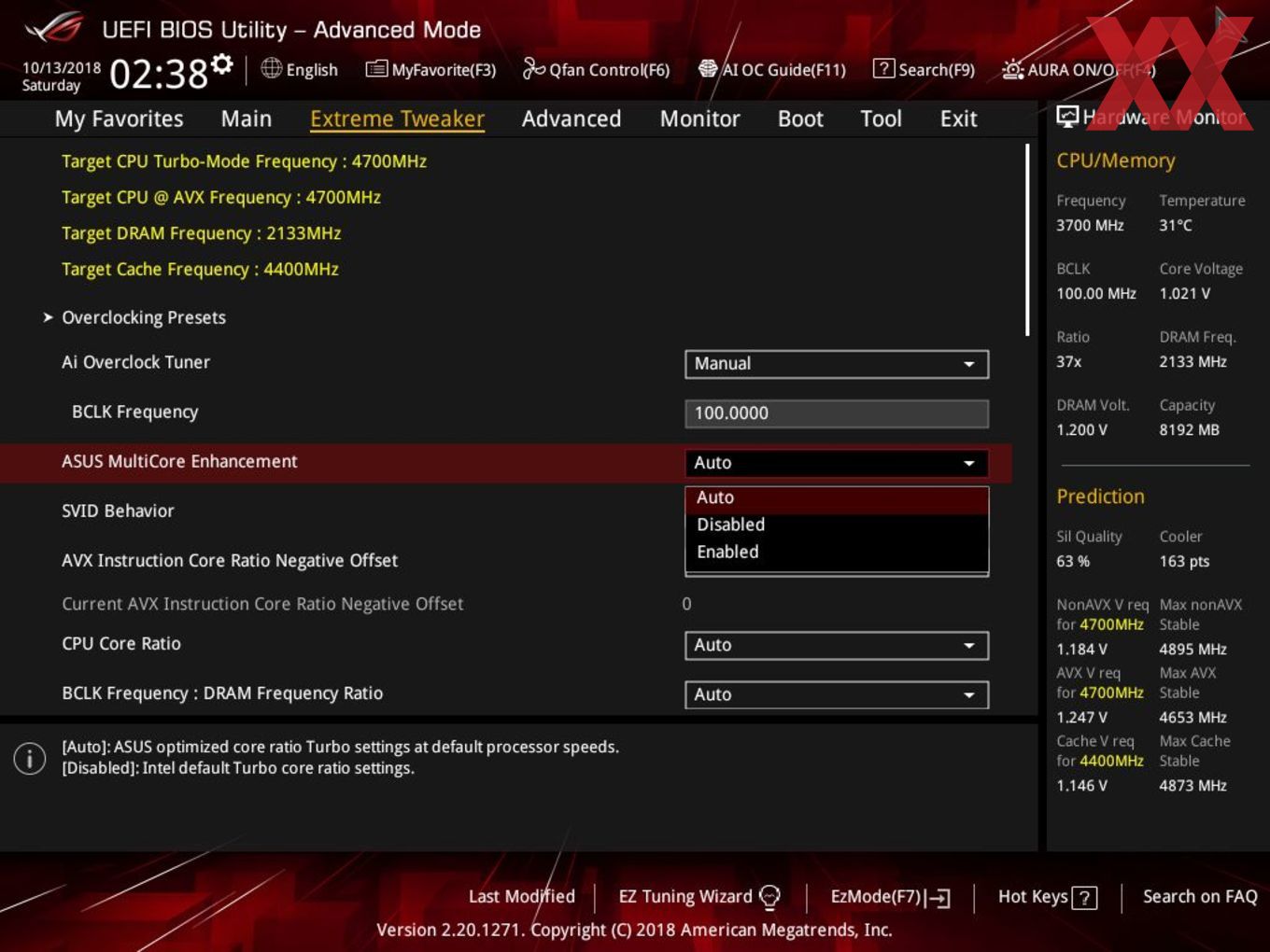
Task: Open MyFavorite(F3) list
Action: pos(430,70)
